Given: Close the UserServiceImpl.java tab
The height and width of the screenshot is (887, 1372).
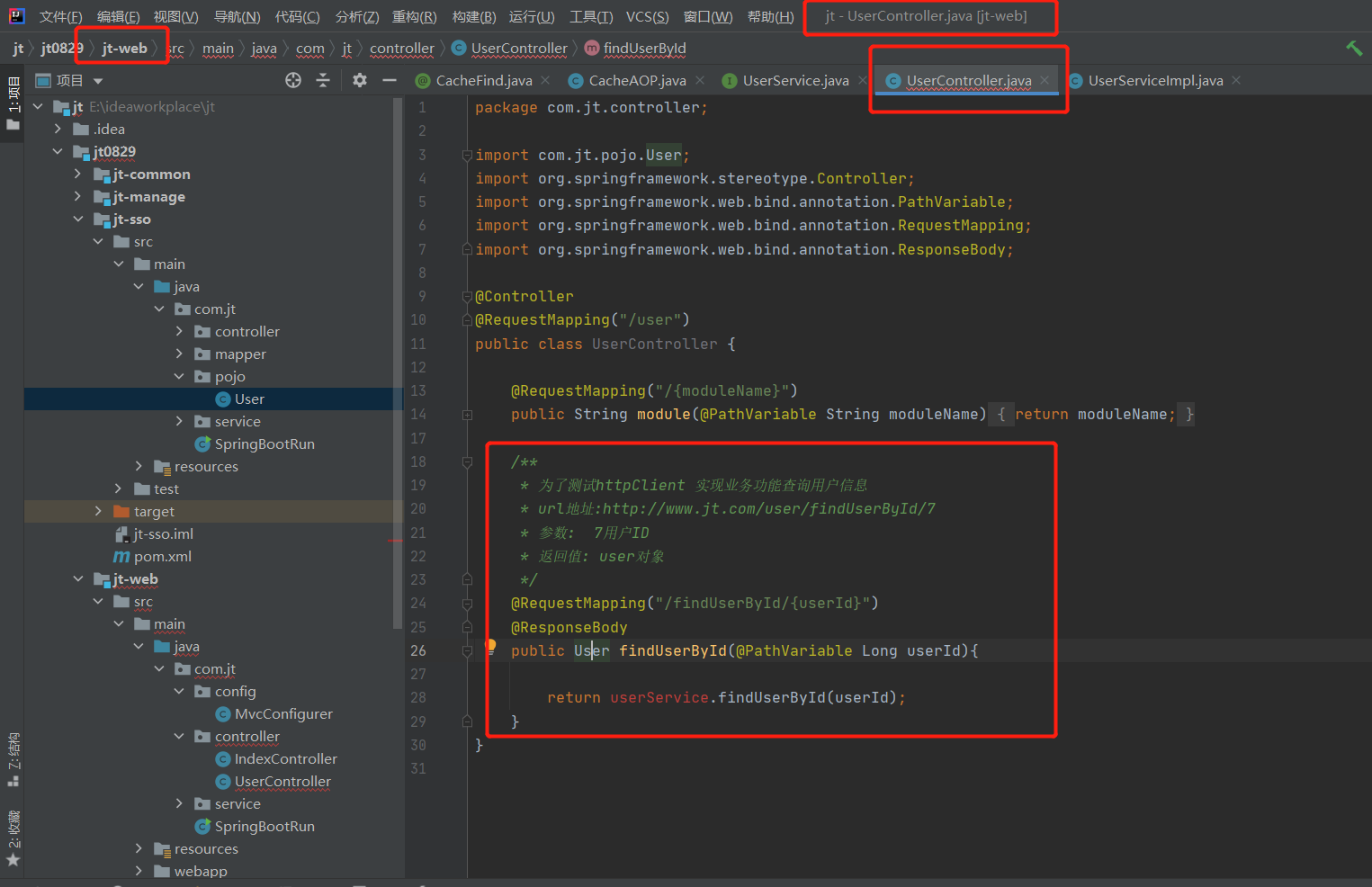Looking at the screenshot, I should coord(1236,80).
